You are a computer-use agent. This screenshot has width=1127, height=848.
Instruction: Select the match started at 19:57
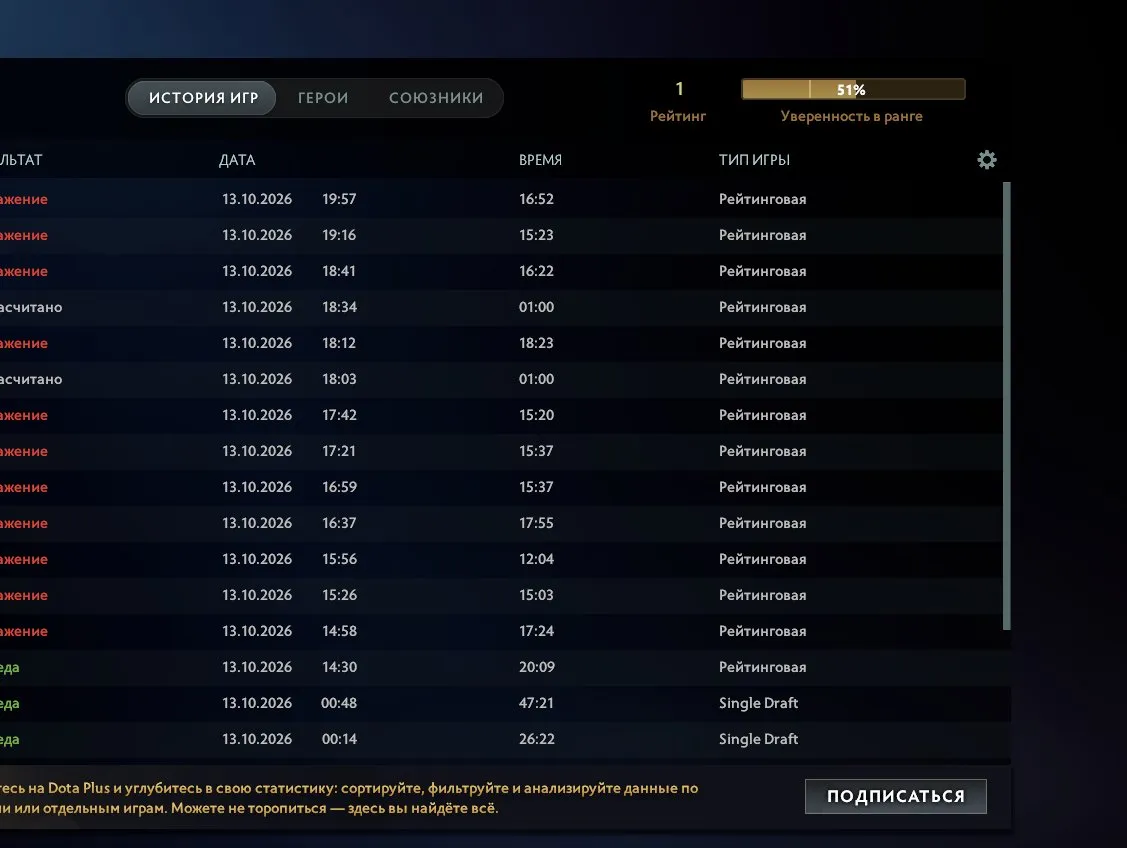point(502,199)
